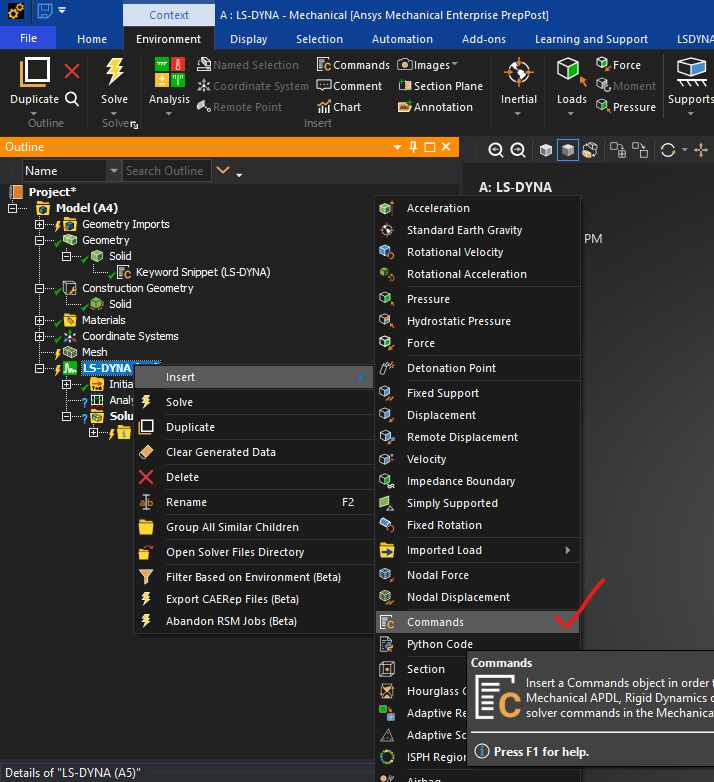Click the Chart ribbon button

pyautogui.click(x=339, y=107)
